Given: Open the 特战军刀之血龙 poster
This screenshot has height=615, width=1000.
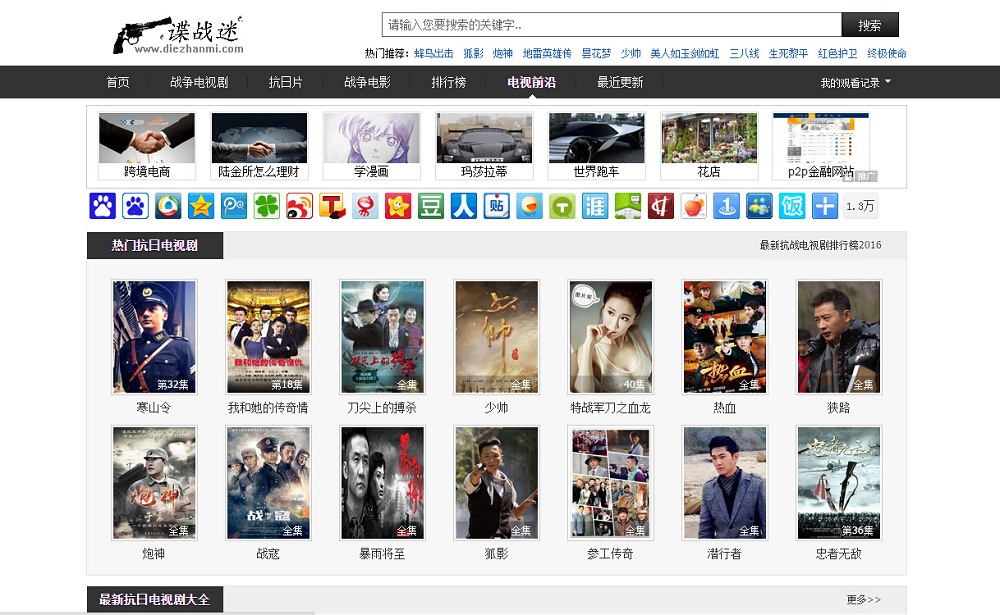Looking at the screenshot, I should [x=610, y=337].
